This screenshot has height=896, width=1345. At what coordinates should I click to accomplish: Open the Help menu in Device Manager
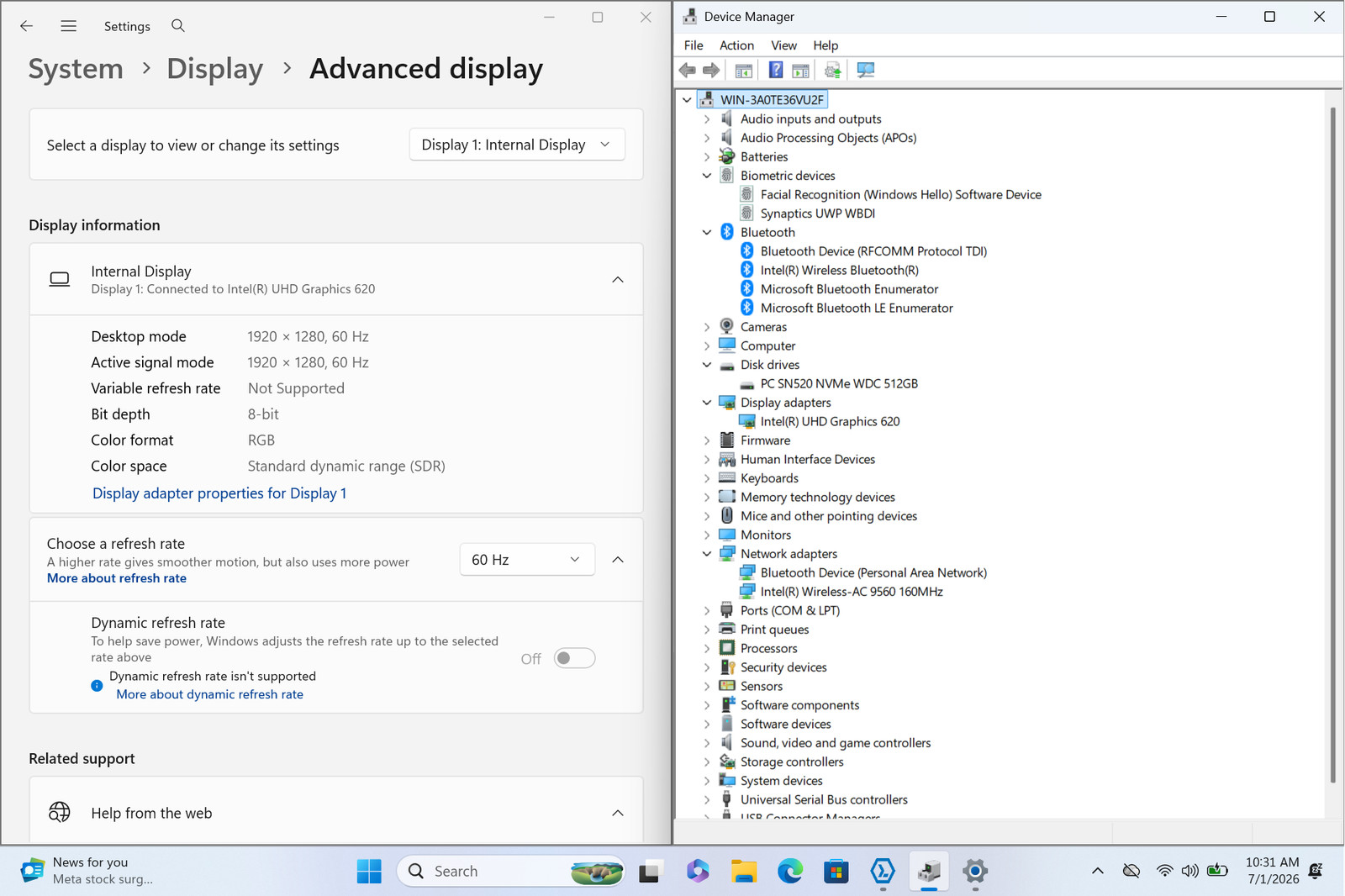coord(825,45)
